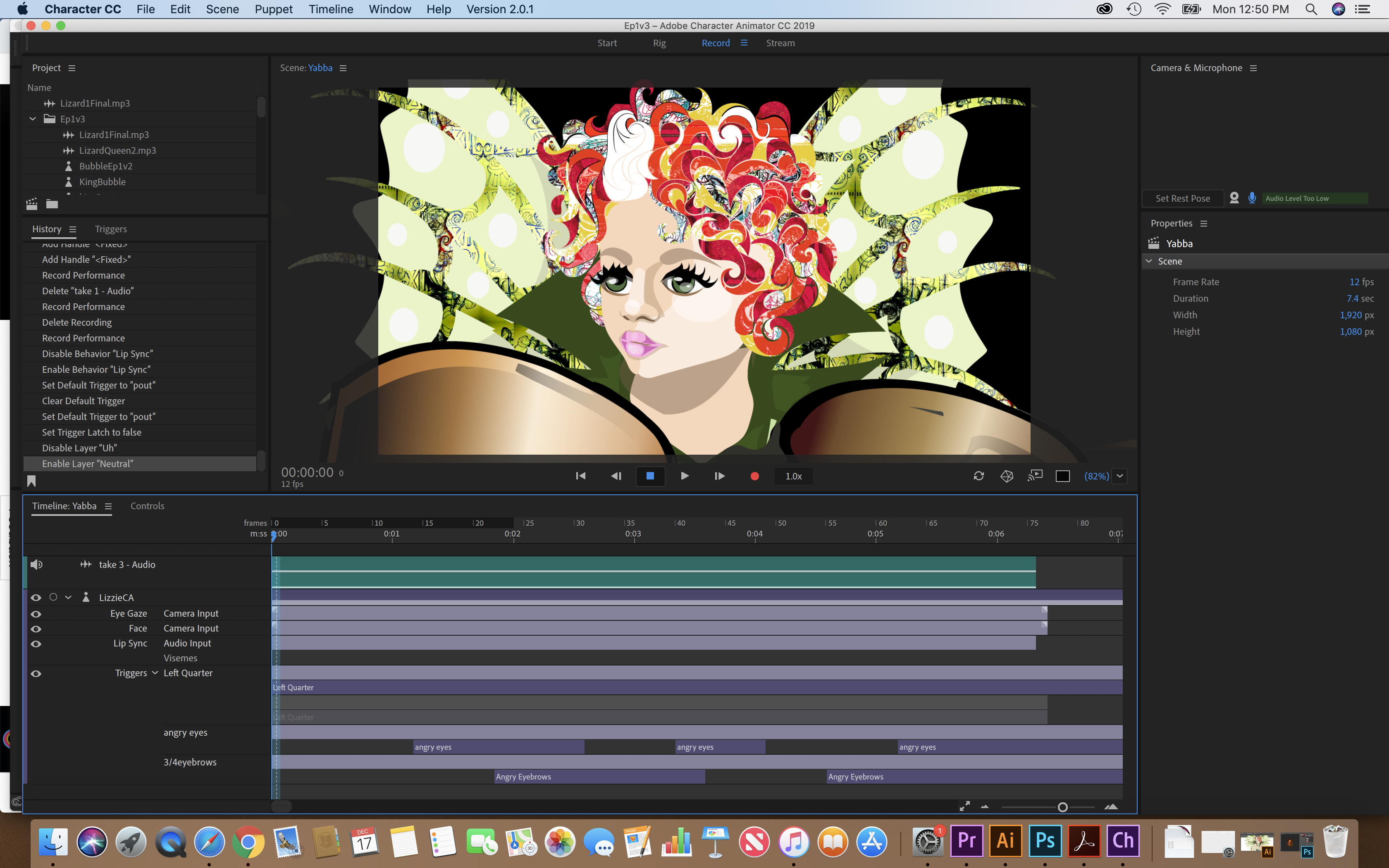Viewport: 1389px width, 868px height.
Task: Switch to the Rig workspace
Action: click(x=659, y=43)
